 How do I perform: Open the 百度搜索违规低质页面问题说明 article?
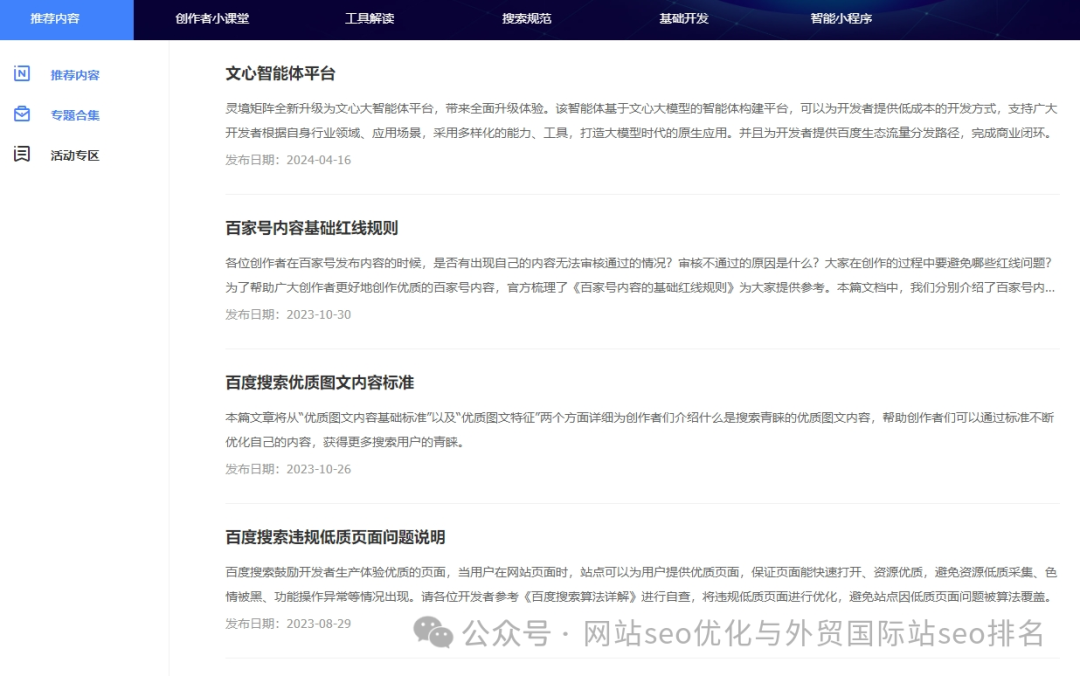pyautogui.click(x=329, y=537)
